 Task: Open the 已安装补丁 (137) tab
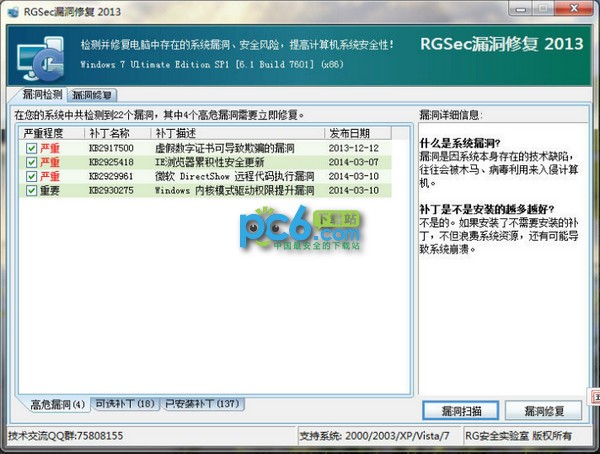202,404
